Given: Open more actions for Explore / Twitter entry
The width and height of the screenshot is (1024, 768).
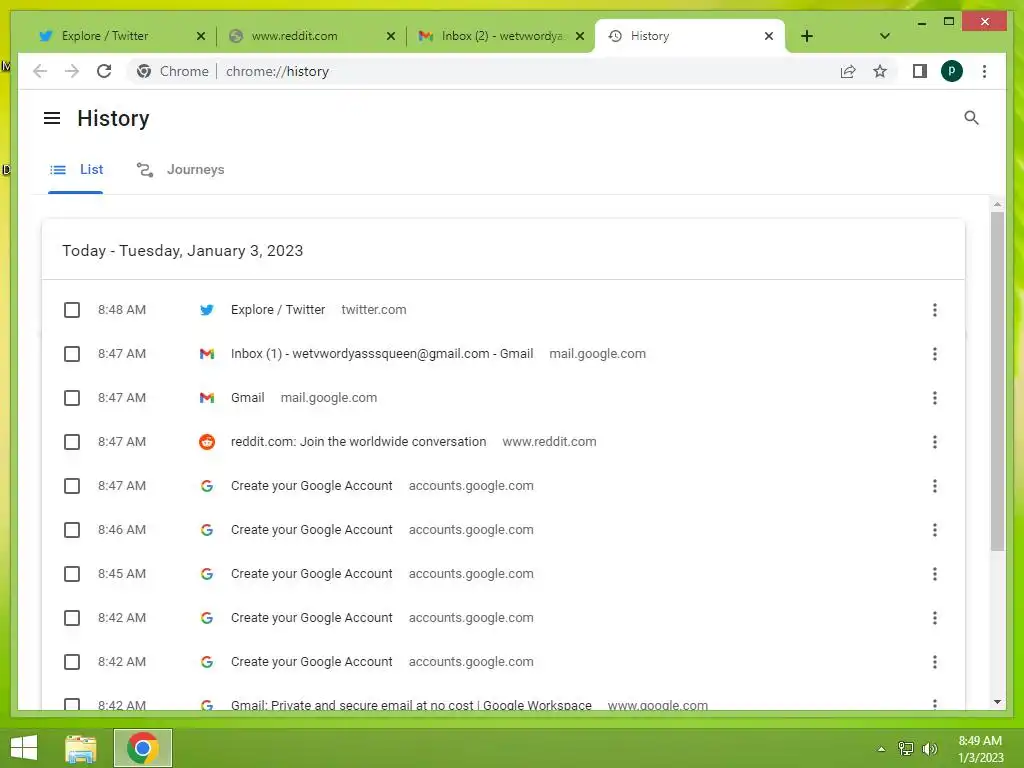Looking at the screenshot, I should tap(935, 310).
